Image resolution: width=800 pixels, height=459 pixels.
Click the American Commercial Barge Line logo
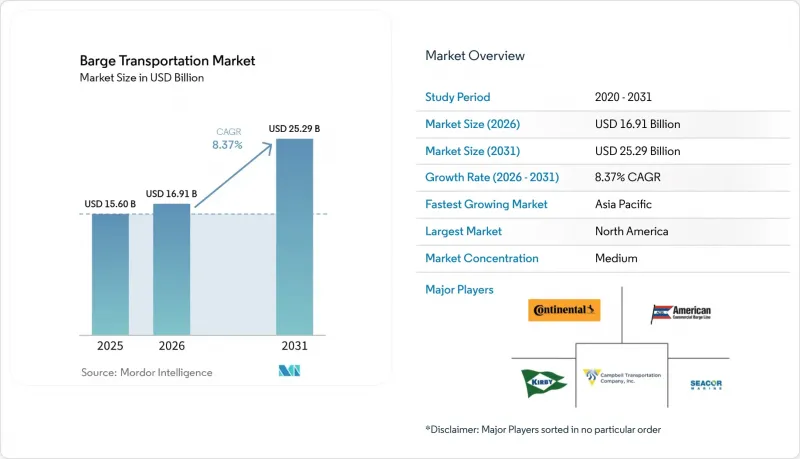pyautogui.click(x=681, y=314)
